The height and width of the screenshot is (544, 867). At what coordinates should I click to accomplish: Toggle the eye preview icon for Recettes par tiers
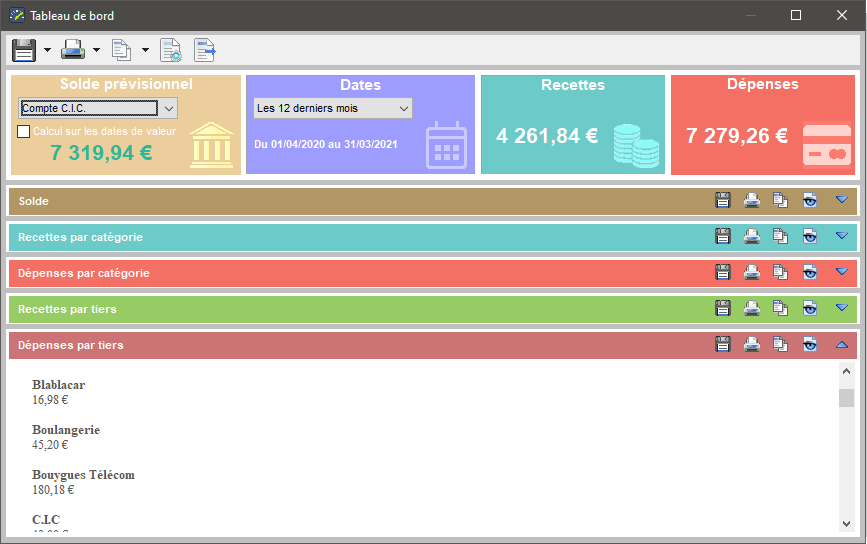click(810, 309)
